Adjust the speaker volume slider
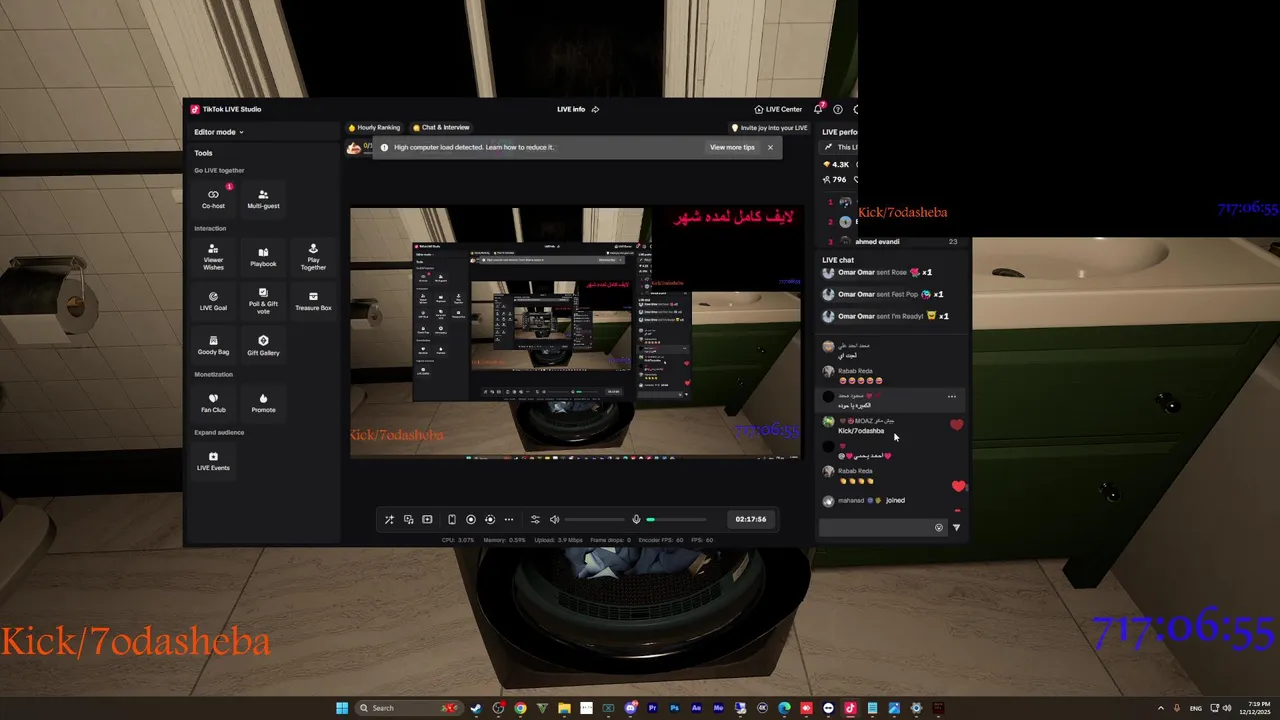 595,519
